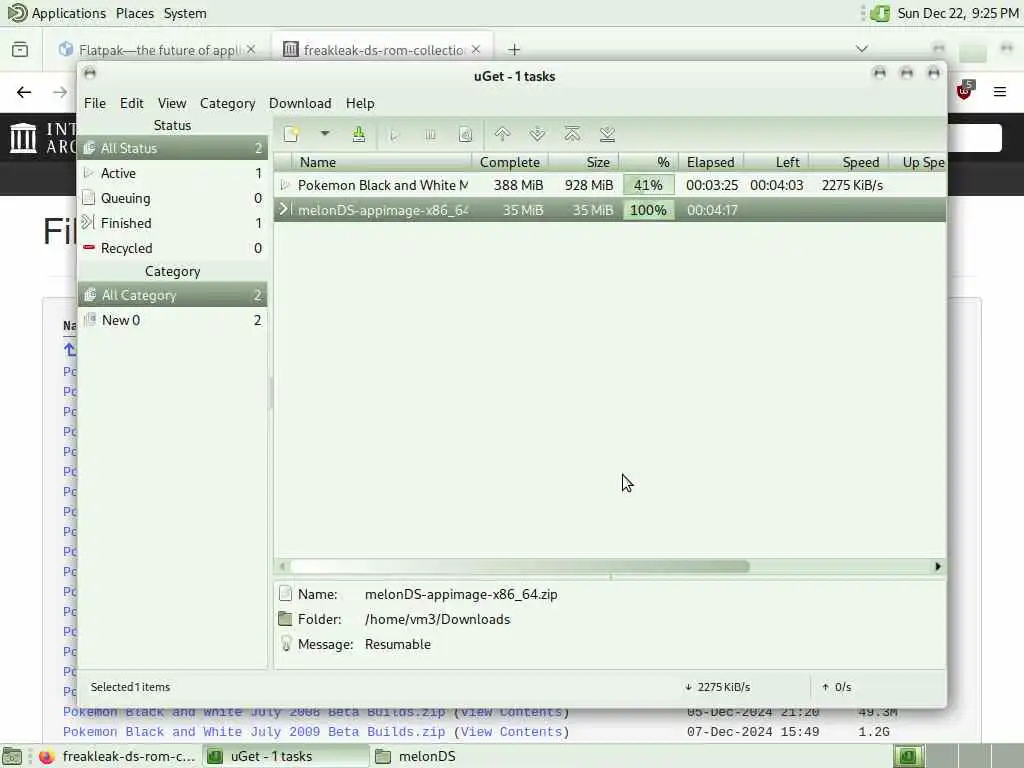Viewport: 1024px width, 768px height.
Task: Click the move down arrow icon
Action: pyautogui.click(x=537, y=135)
